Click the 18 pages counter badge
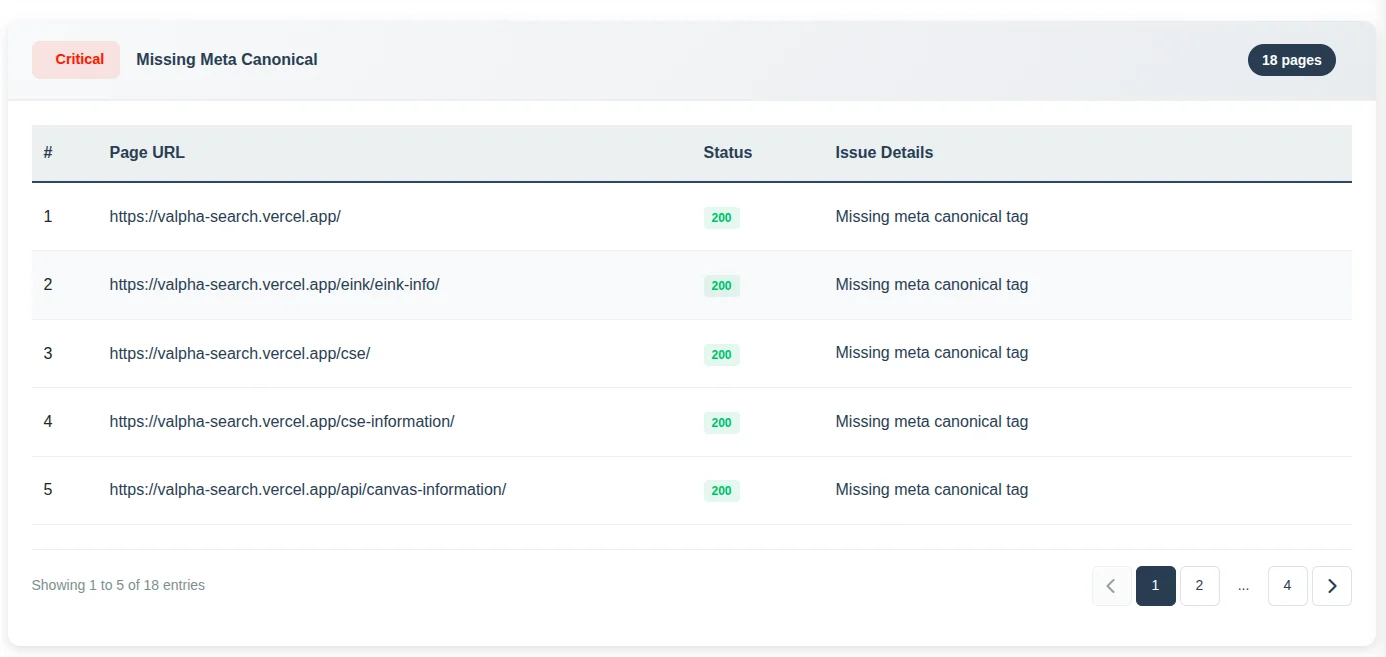Viewport: 1386px width, 657px height. 1291,59
